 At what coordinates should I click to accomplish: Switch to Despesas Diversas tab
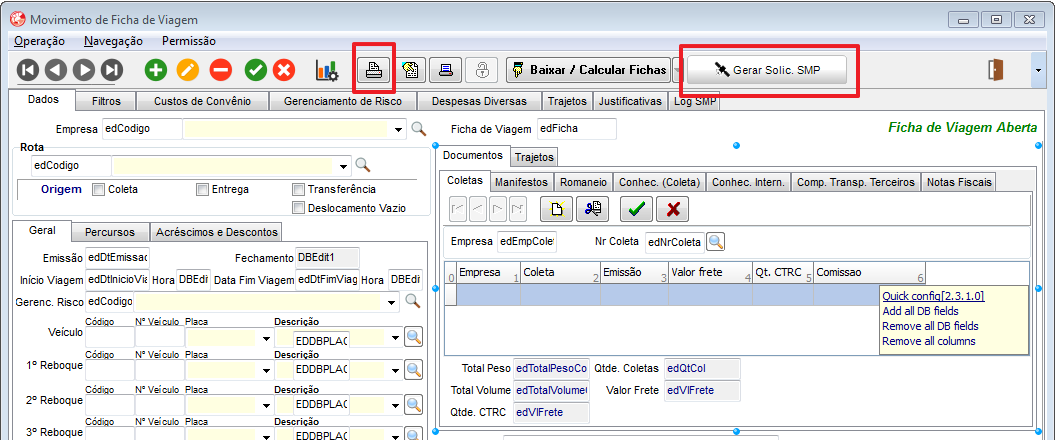pyautogui.click(x=479, y=101)
